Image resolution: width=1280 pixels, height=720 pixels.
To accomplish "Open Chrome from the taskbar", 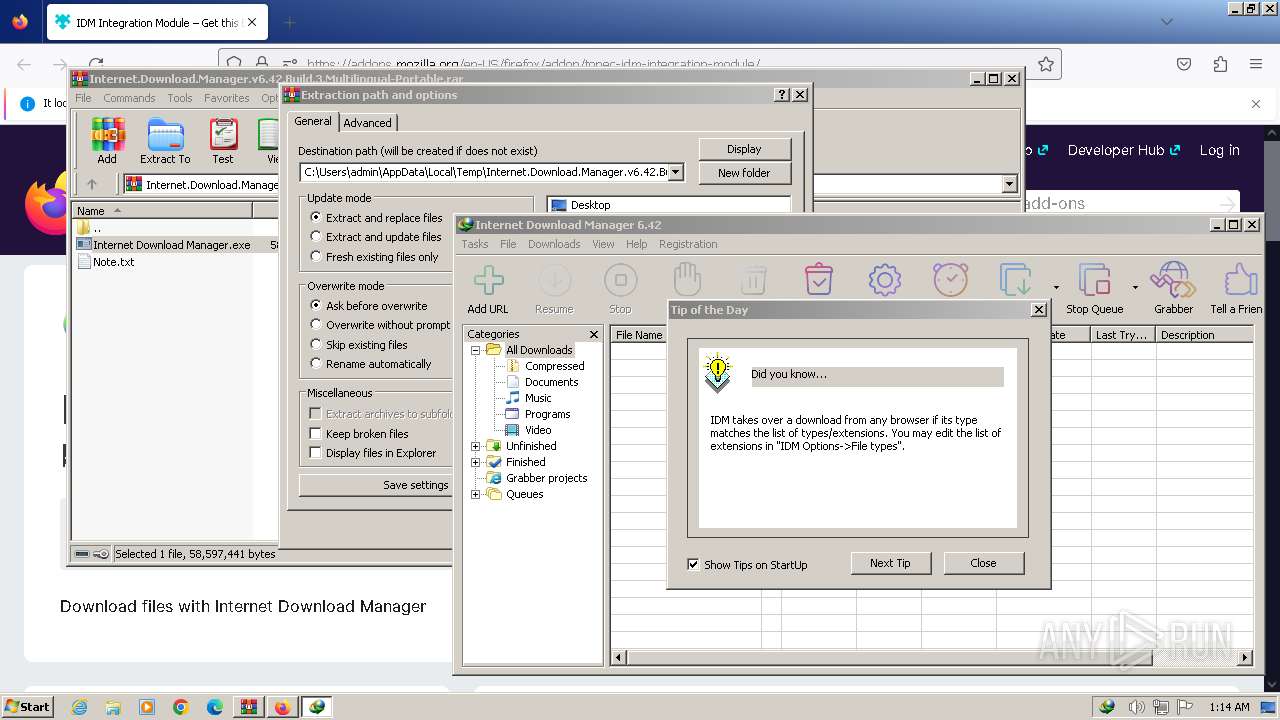I will [181, 707].
